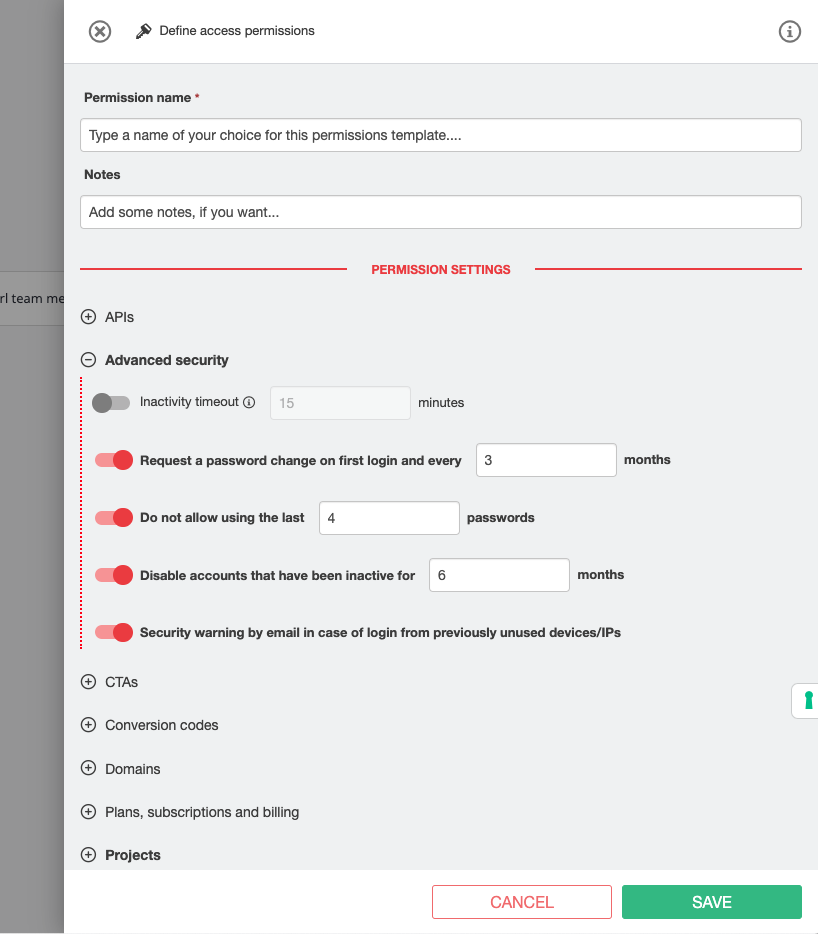Toggle security warning by email switch
The height and width of the screenshot is (934, 818).
coord(114,632)
